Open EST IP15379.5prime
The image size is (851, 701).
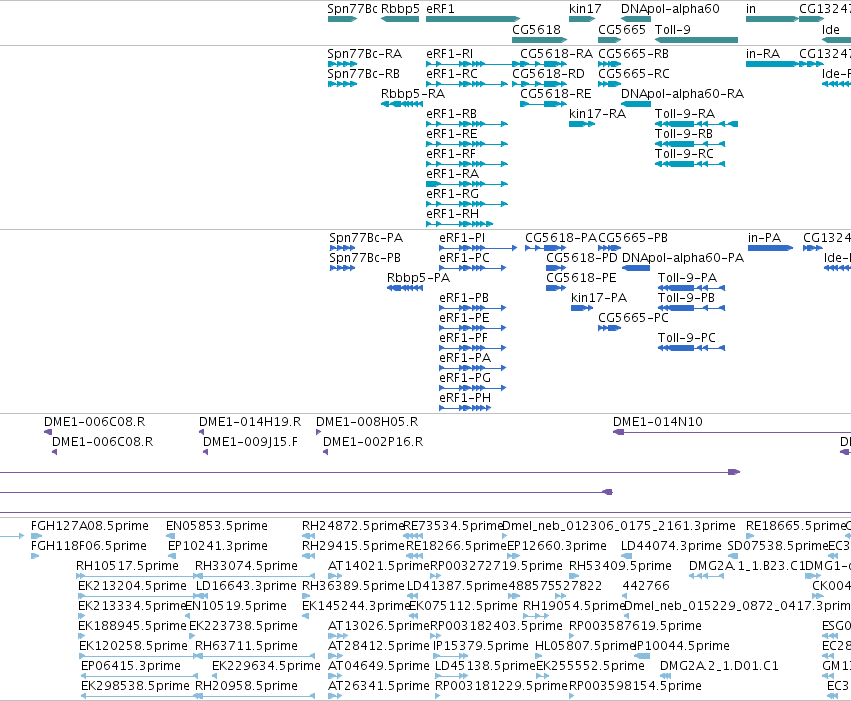pyautogui.click(x=480, y=646)
